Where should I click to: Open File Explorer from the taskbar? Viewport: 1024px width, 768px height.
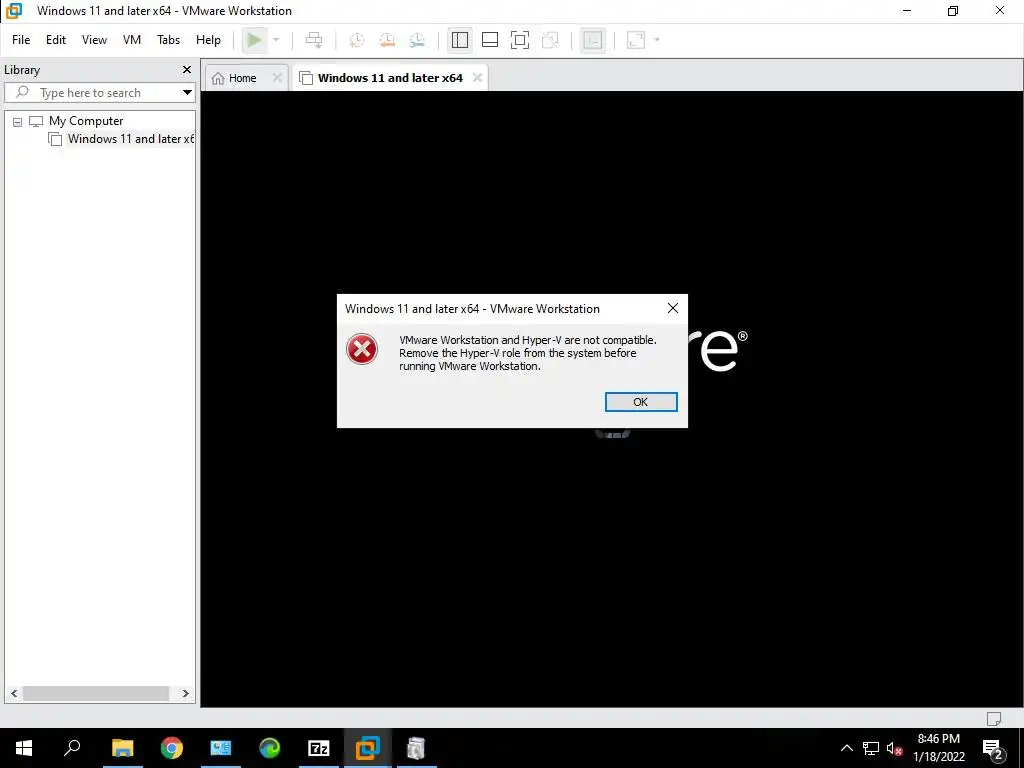[123, 748]
